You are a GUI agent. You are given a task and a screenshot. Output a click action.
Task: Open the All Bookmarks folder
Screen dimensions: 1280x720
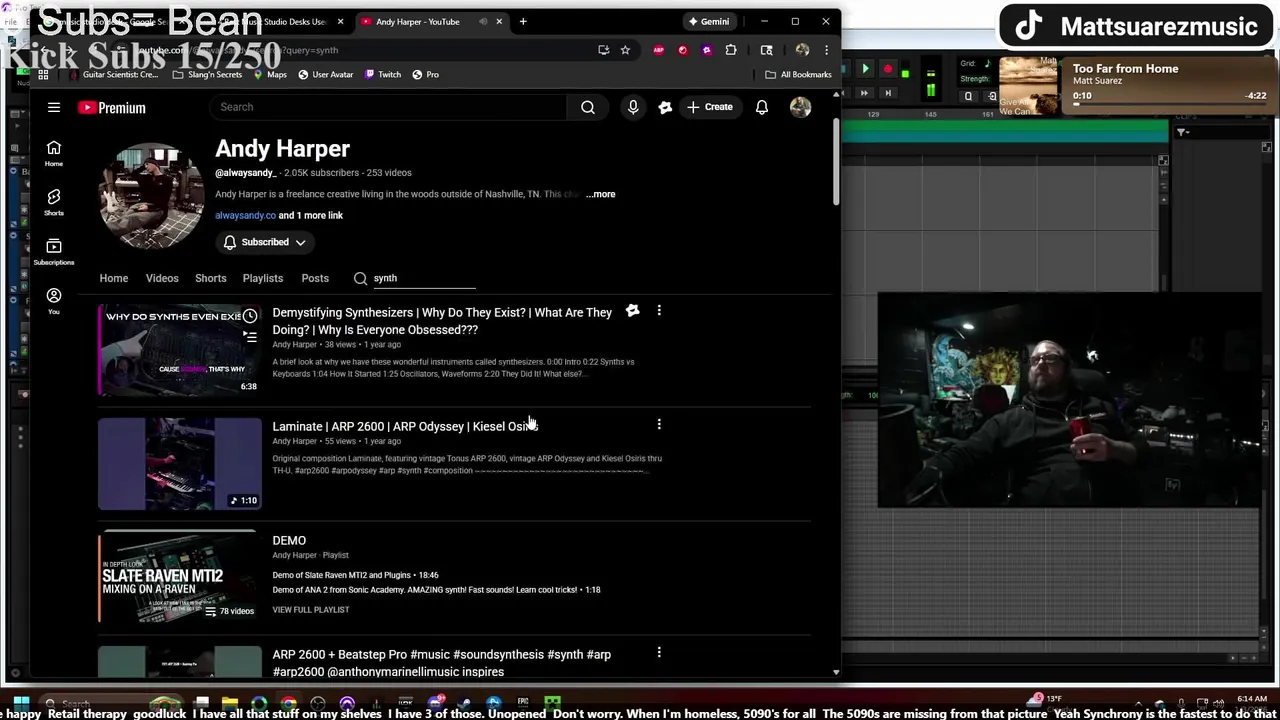[x=798, y=74]
